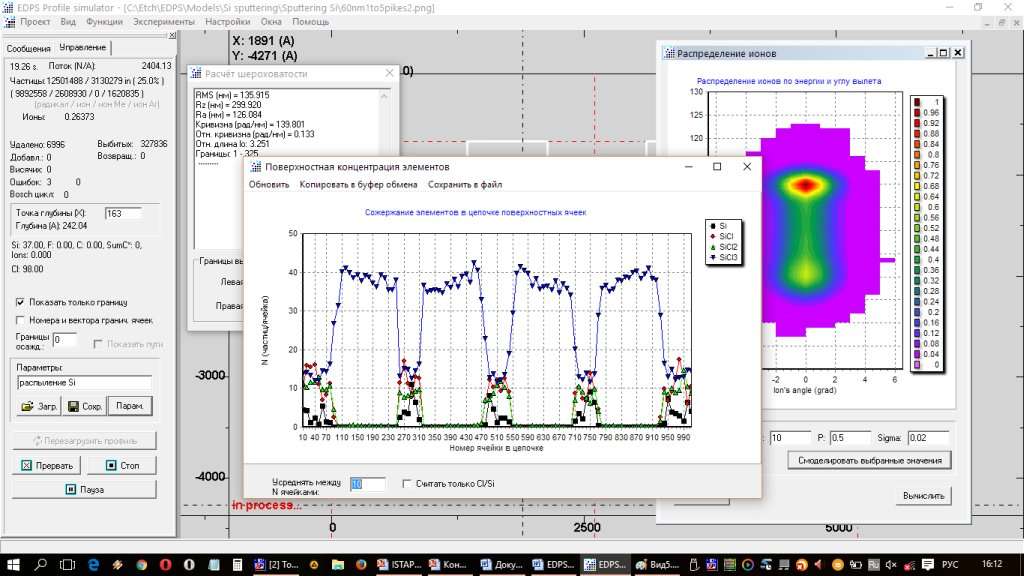The height and width of the screenshot is (576, 1024).
Task: Minimize the Распределение ионов window
Action: (931, 53)
